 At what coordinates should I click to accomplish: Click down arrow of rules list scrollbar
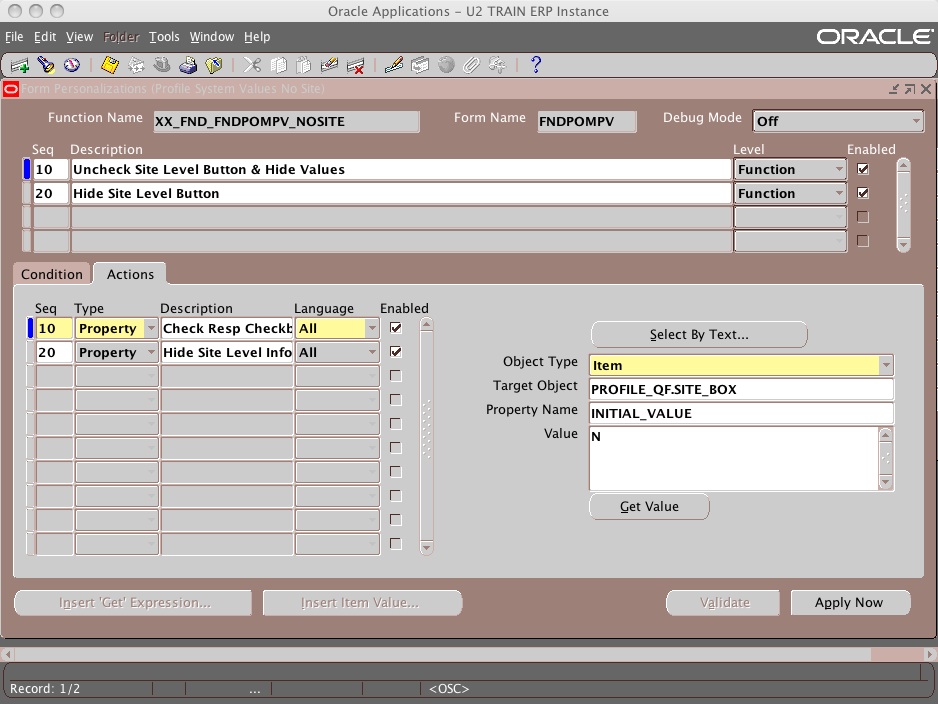(x=903, y=245)
